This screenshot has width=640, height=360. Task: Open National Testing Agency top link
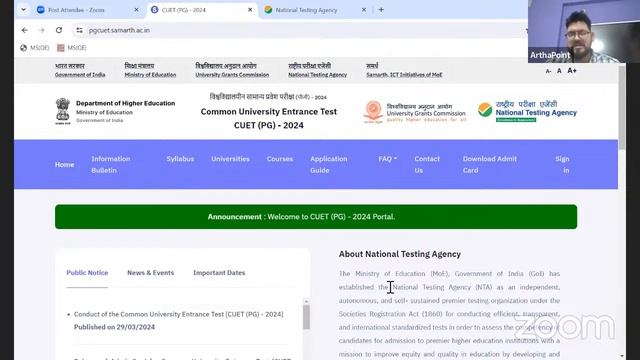(x=318, y=70)
